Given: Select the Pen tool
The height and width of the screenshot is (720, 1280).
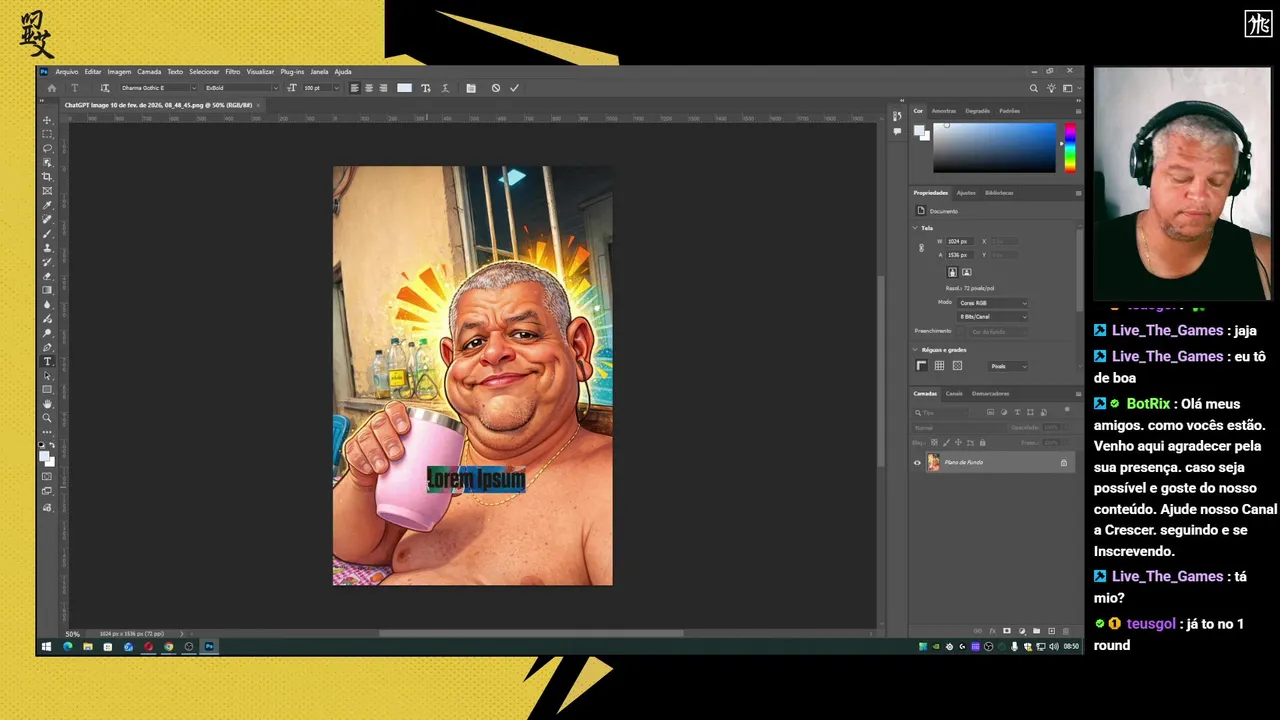Looking at the screenshot, I should click(47, 347).
